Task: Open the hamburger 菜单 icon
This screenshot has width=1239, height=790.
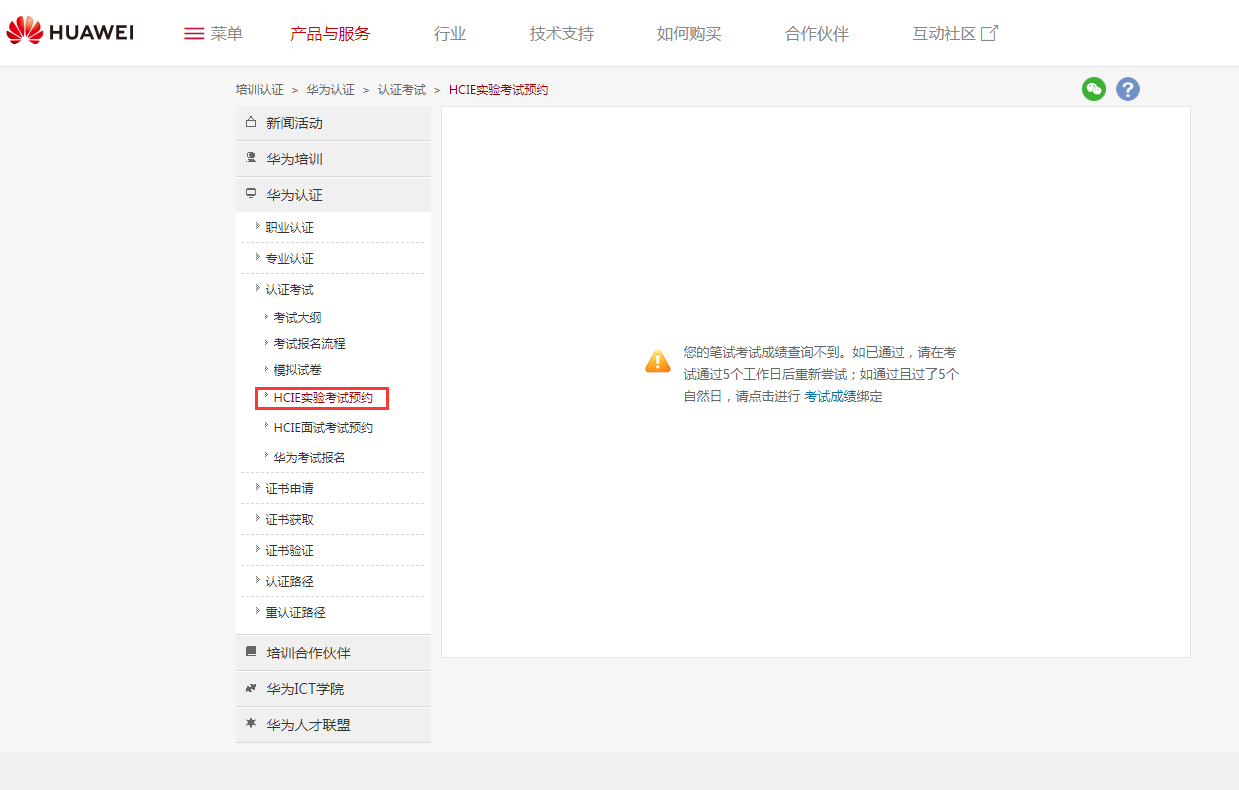Action: [194, 34]
